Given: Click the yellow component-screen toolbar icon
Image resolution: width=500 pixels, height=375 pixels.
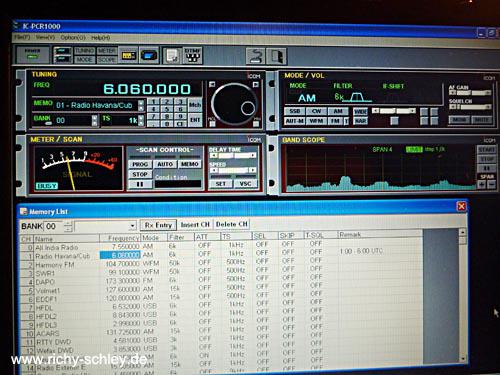Looking at the screenshot, I should (128, 55).
